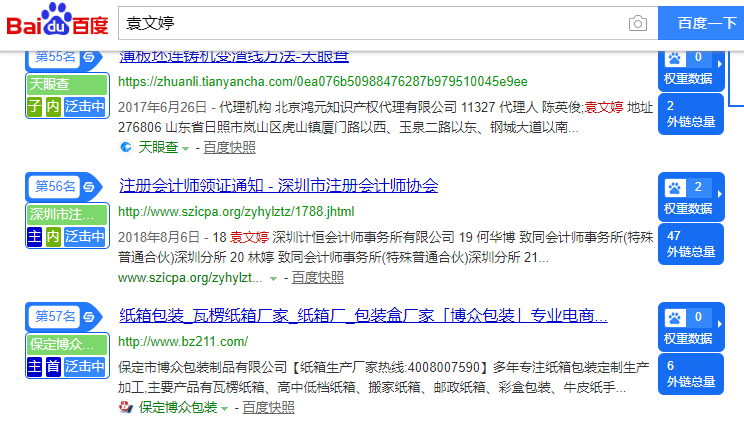
Task: Expand arrow on rank 57 权重数据
Action: coord(720,324)
